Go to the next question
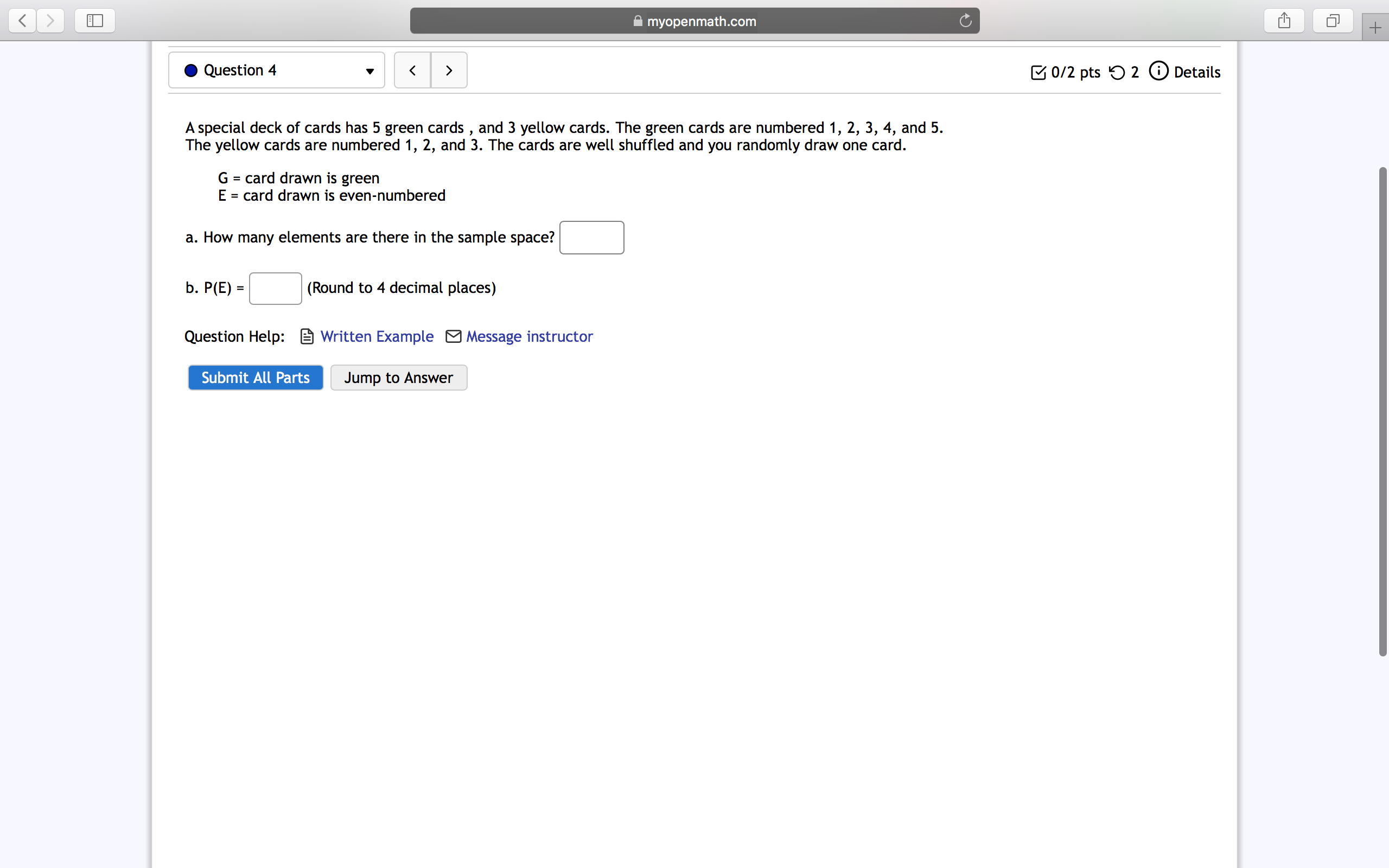The image size is (1389, 868). coord(449,70)
